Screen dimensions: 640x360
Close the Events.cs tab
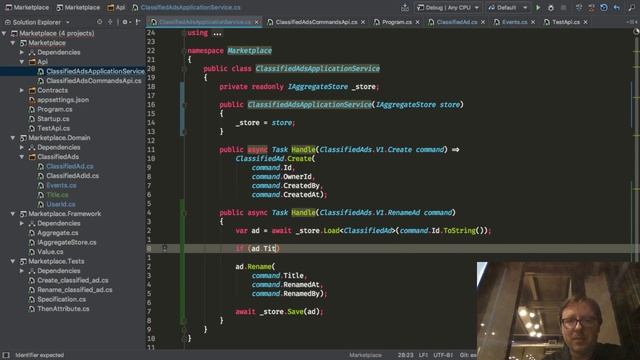click(x=533, y=22)
